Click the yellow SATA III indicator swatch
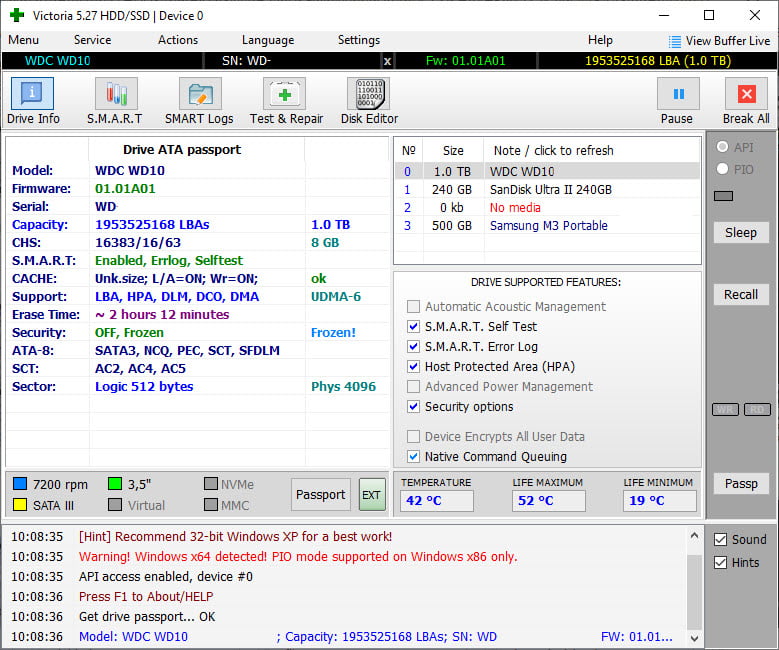 click(x=20, y=505)
